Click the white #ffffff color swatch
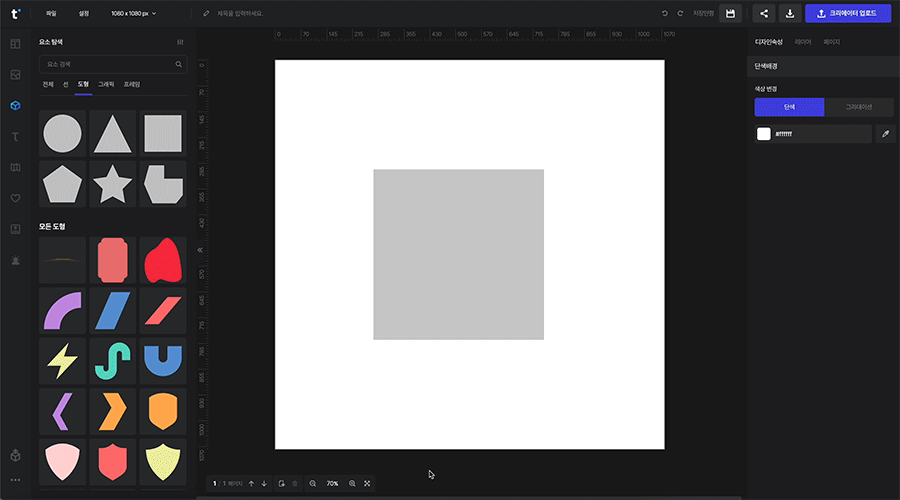This screenshot has width=900, height=500. click(x=764, y=134)
